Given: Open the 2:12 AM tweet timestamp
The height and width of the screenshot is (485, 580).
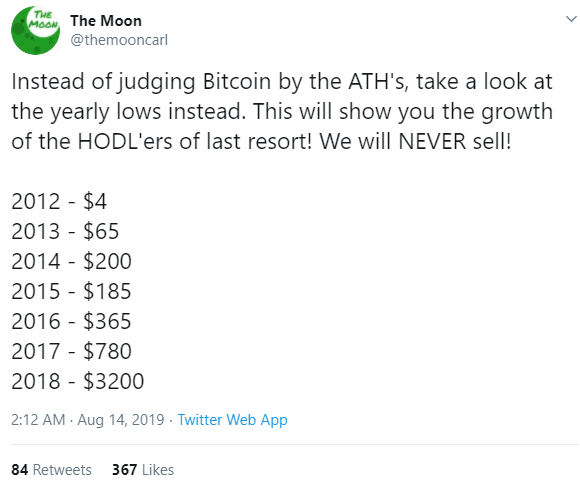Looking at the screenshot, I should [38, 420].
